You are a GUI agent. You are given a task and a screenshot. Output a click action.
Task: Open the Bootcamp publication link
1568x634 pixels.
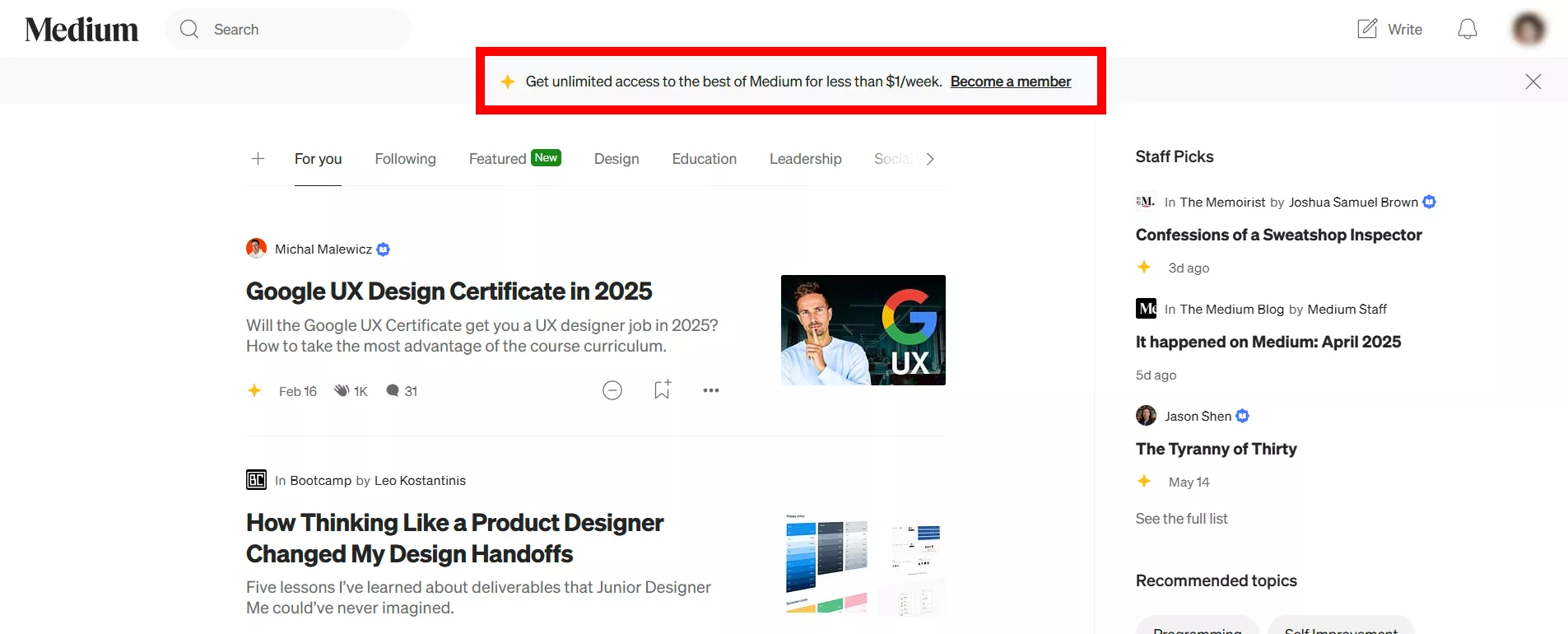(320, 481)
